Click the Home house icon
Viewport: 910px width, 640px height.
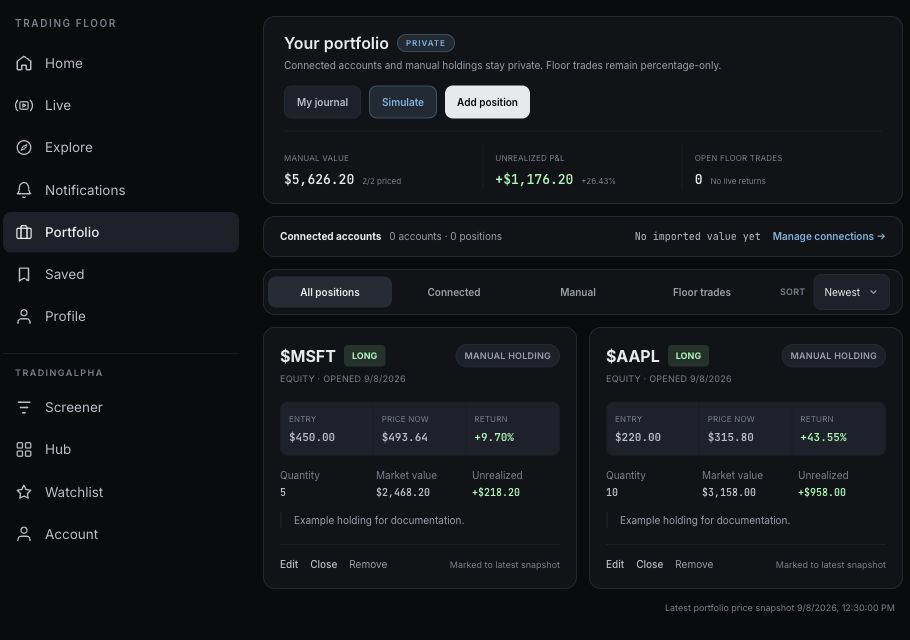[x=24, y=63]
